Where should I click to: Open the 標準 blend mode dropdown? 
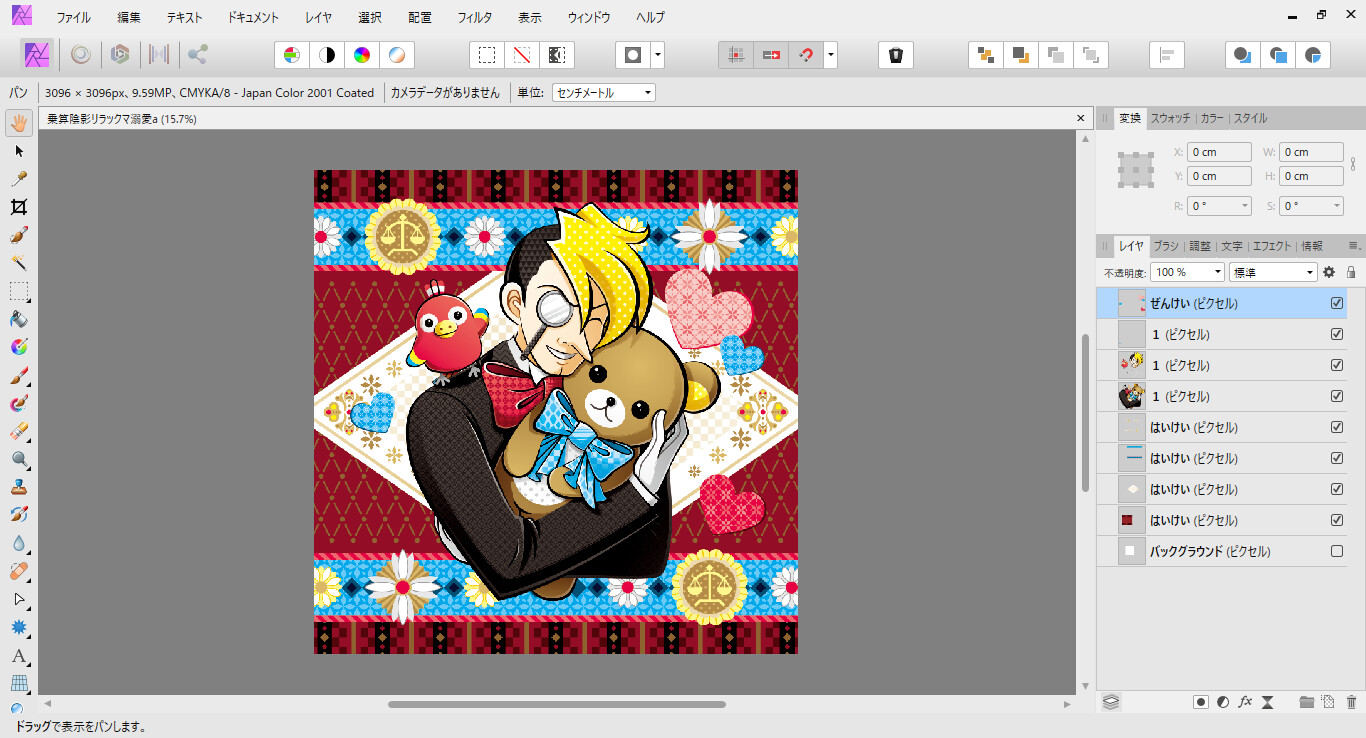(x=1273, y=272)
